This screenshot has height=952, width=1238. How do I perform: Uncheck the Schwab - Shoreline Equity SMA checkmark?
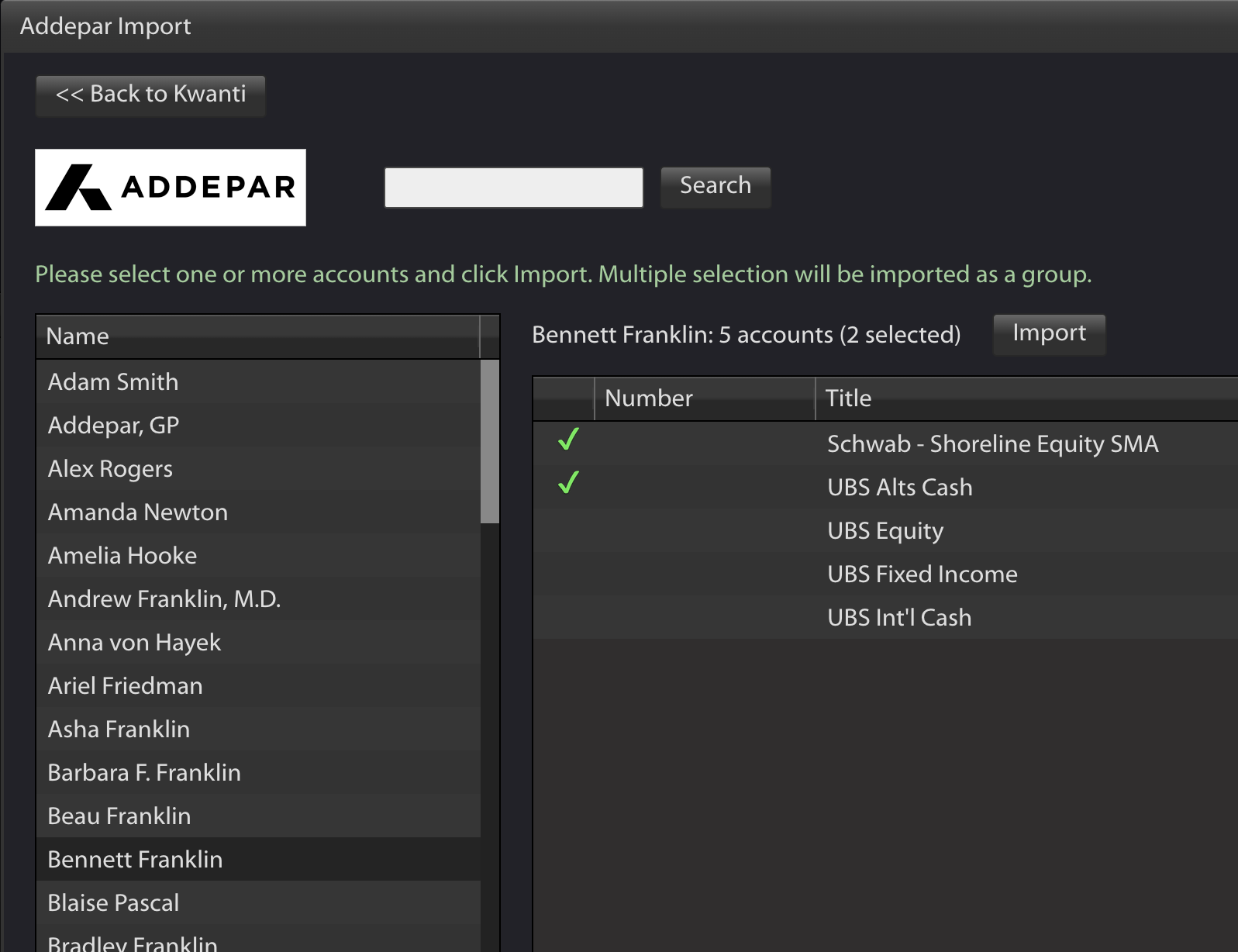[568, 440]
